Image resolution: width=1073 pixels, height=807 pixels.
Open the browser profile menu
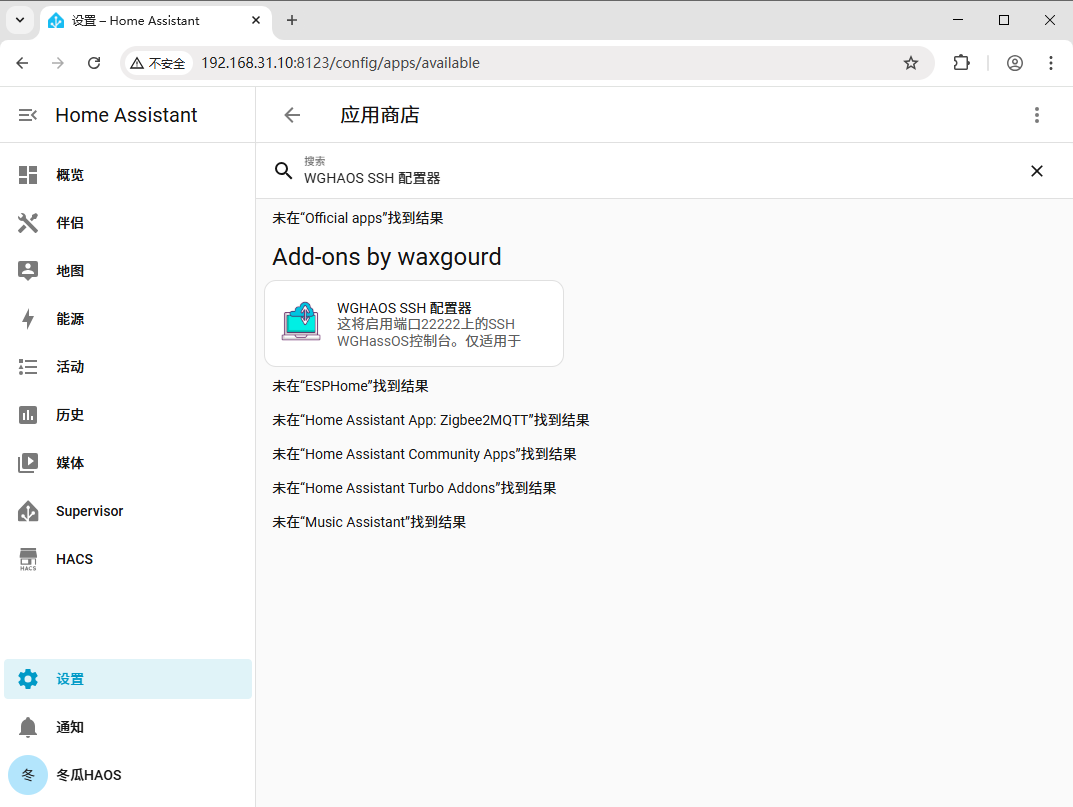(1015, 63)
